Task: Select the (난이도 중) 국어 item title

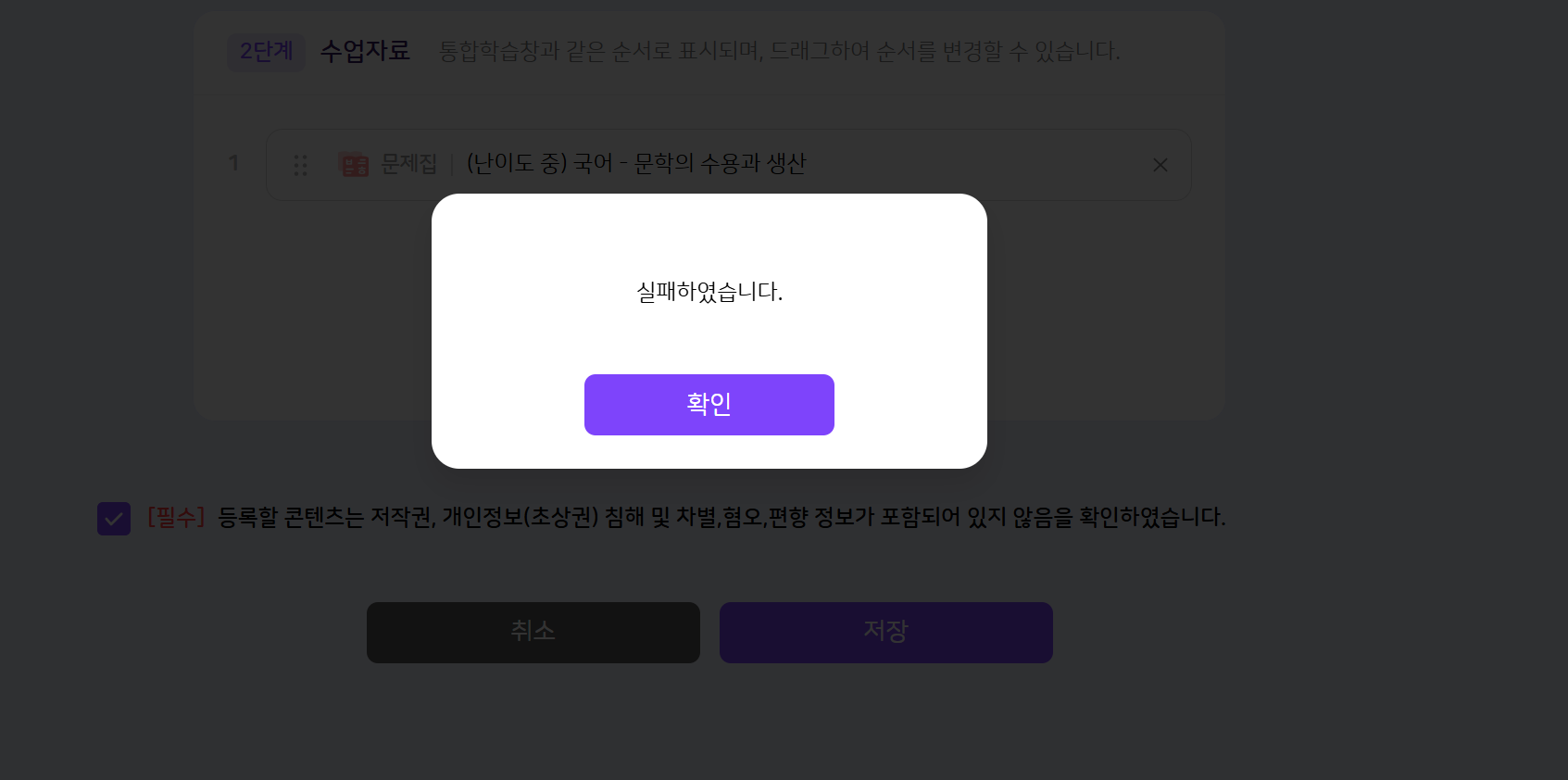Action: click(636, 164)
